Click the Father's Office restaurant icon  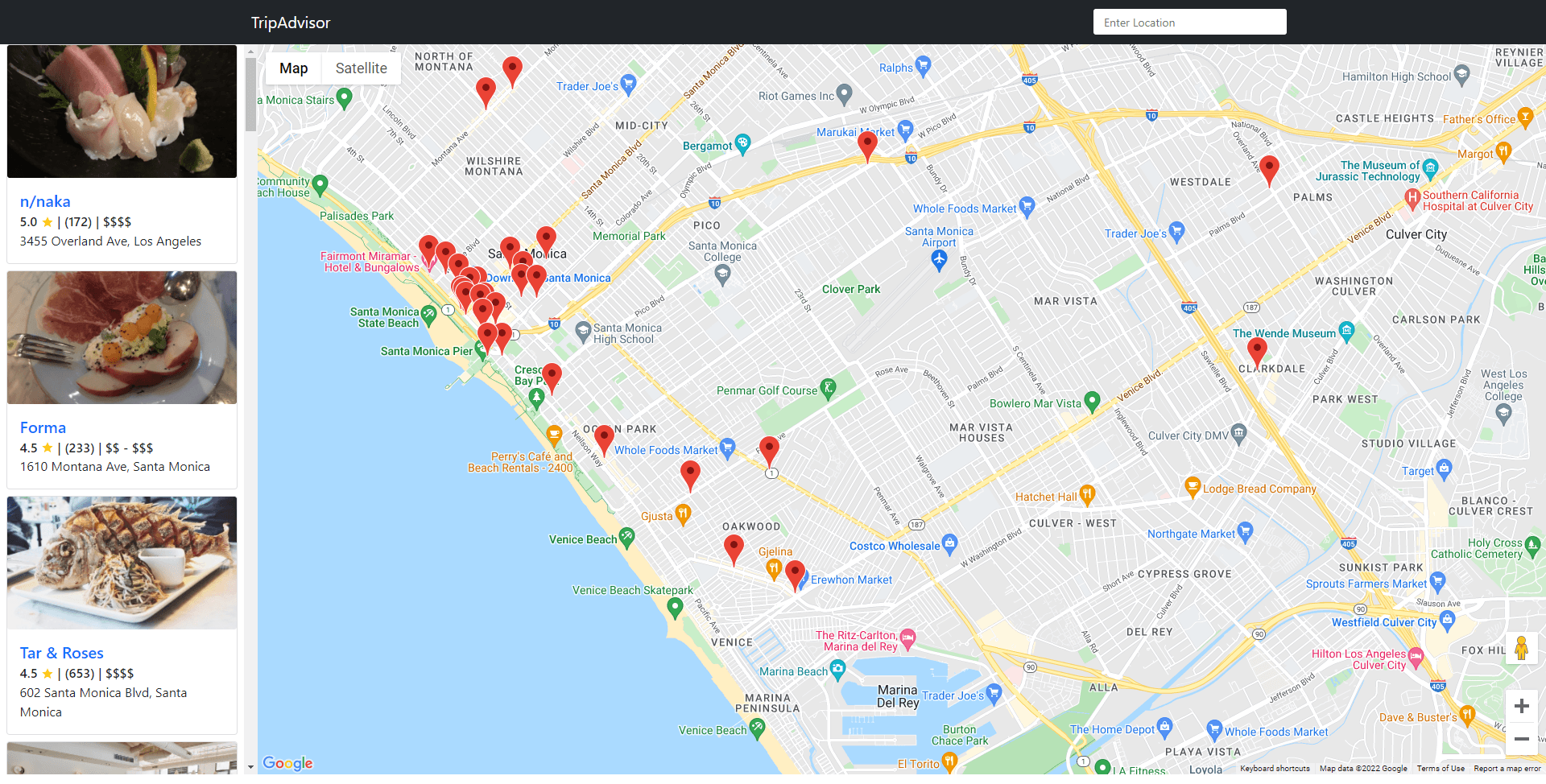click(x=1525, y=118)
